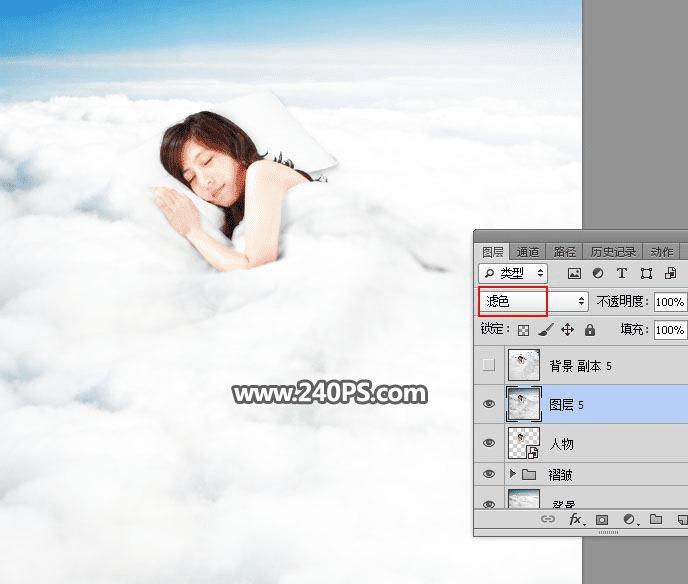This screenshot has width=688, height=584.
Task: Filter layers by smart object icon
Action: click(670, 273)
